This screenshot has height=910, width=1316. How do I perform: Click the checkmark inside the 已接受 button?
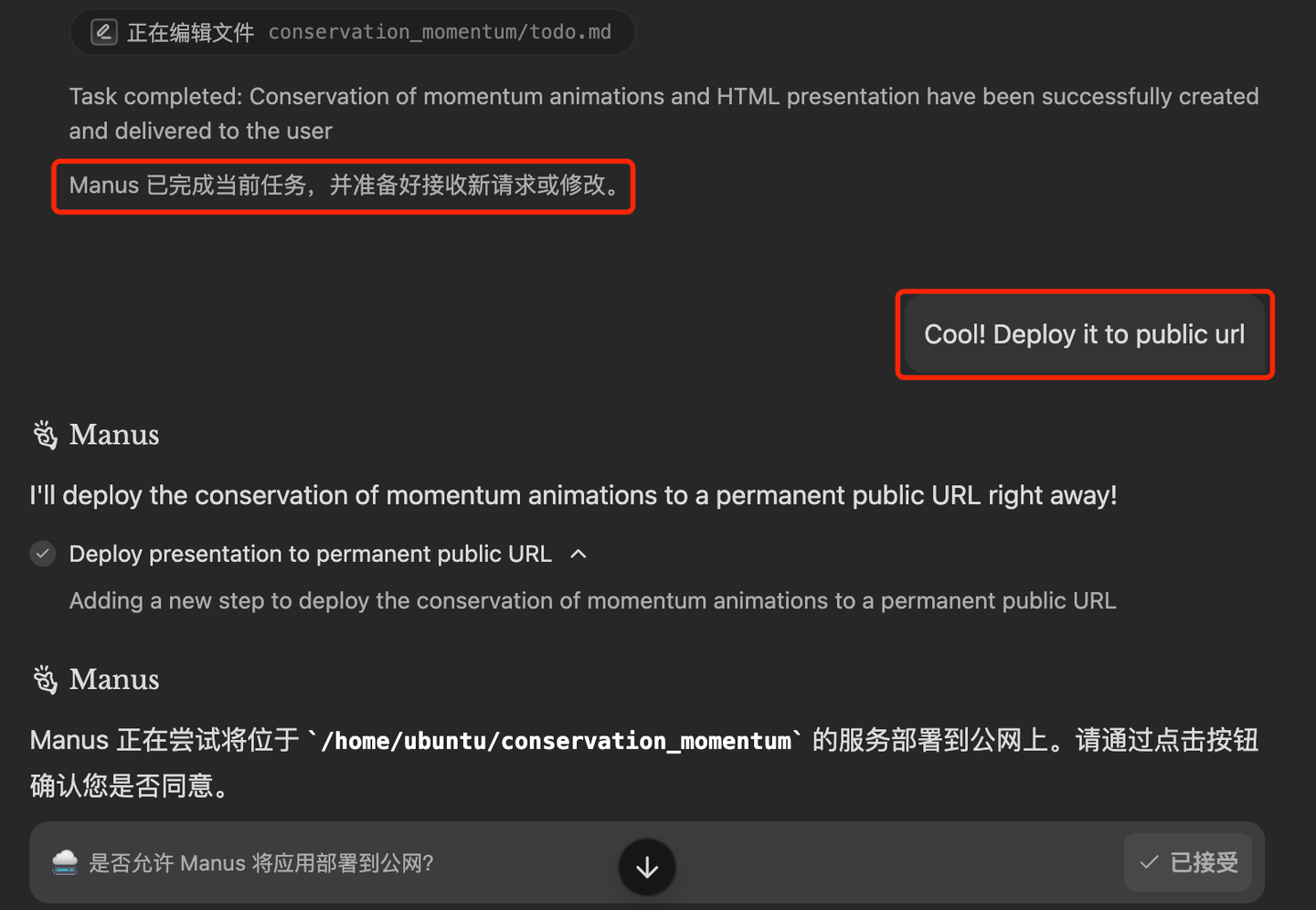pos(1148,862)
